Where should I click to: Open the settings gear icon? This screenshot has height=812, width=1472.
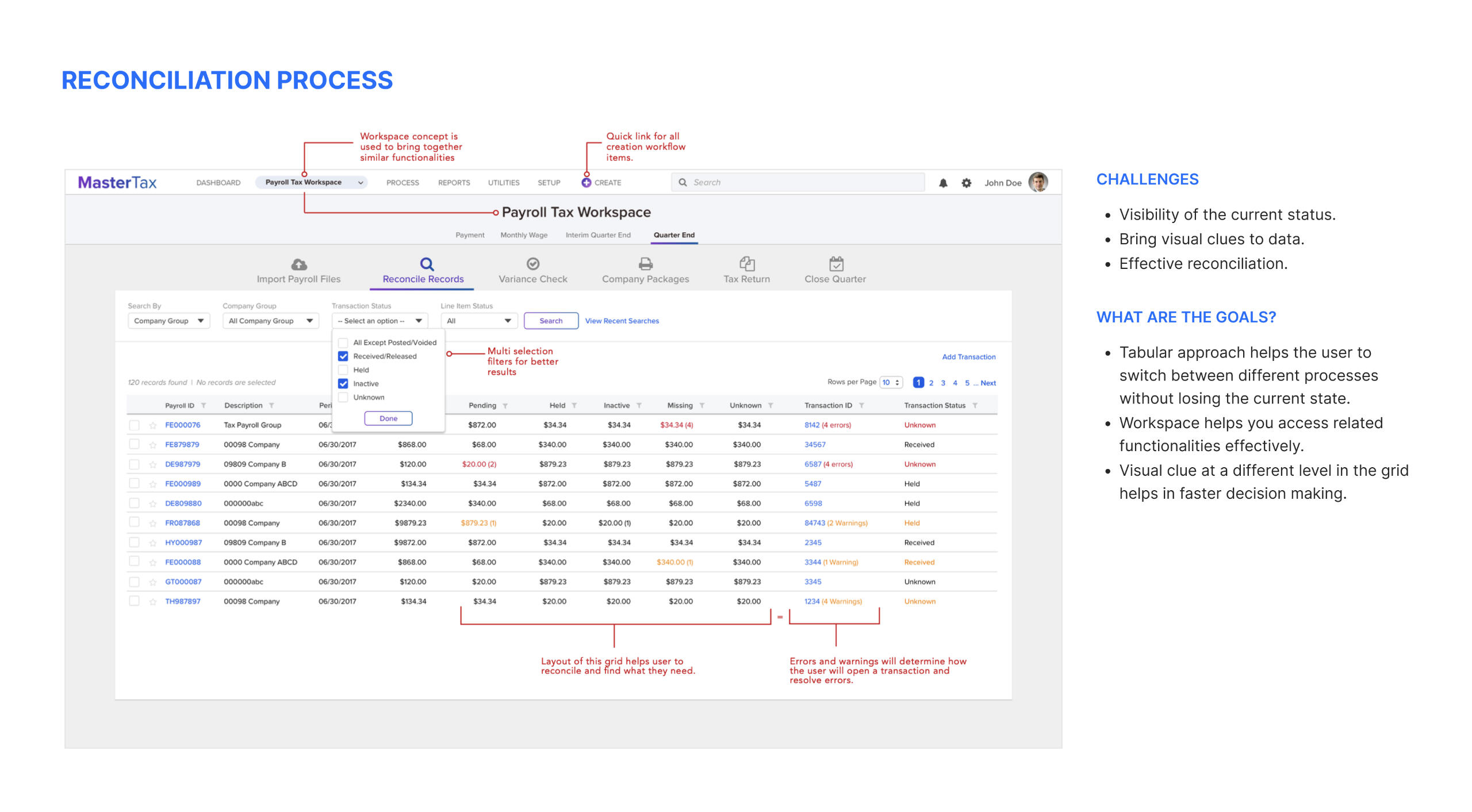click(967, 183)
